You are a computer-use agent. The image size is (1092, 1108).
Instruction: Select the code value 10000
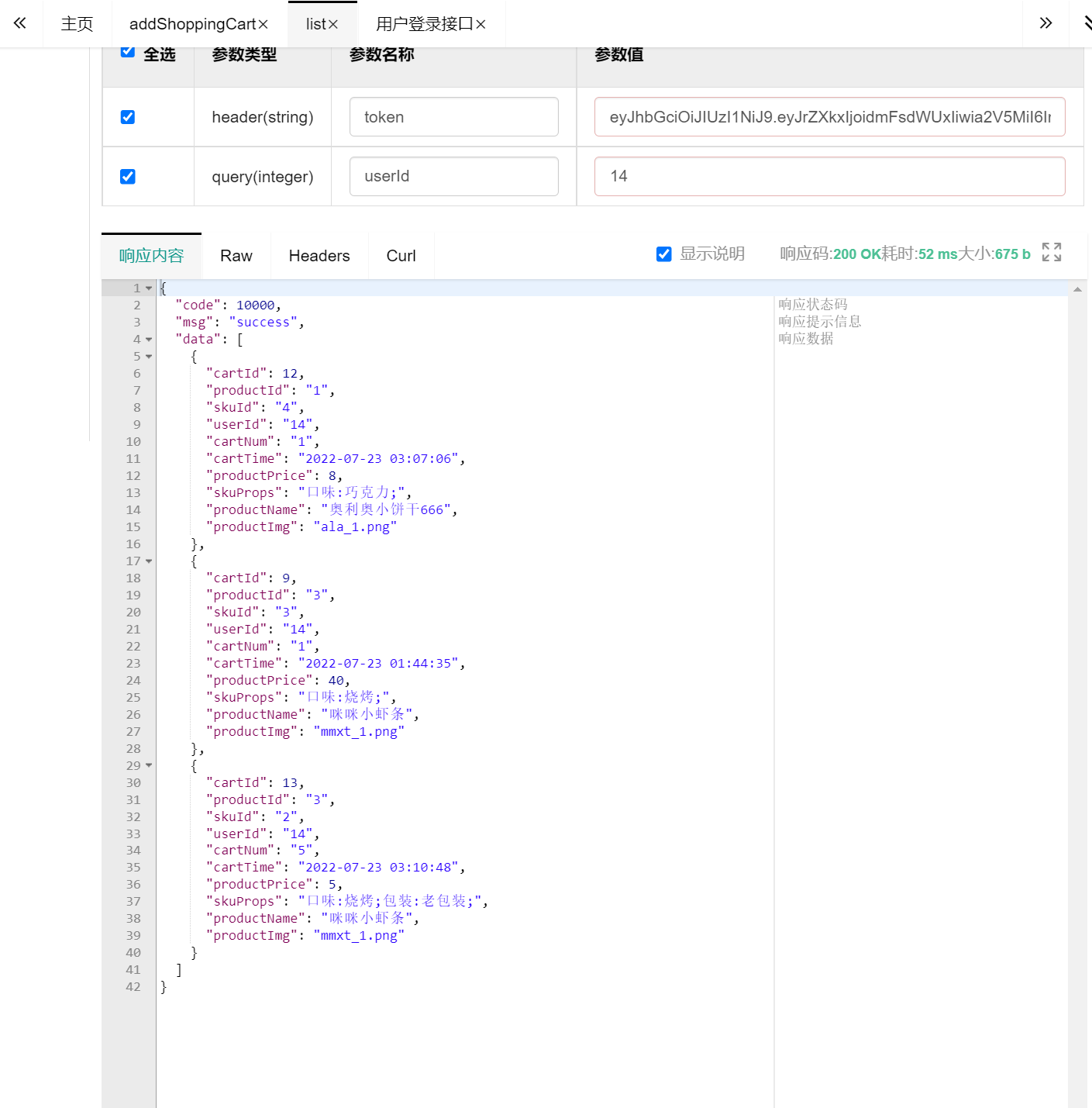(x=255, y=305)
